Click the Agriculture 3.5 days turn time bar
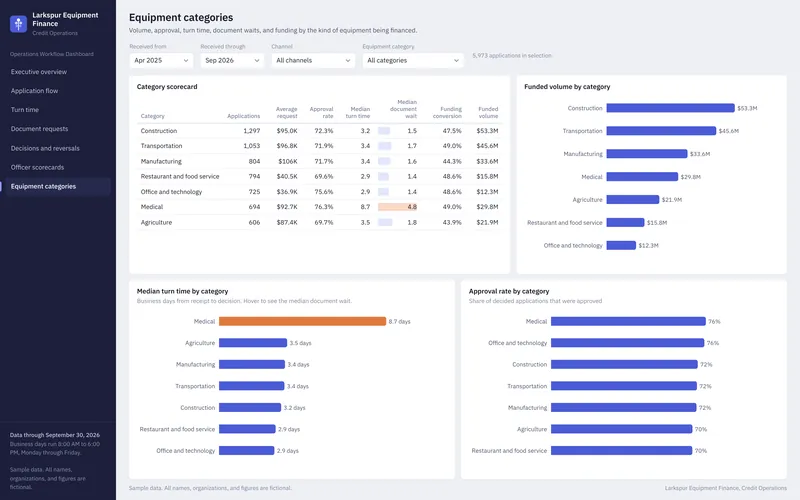This screenshot has height=500, width=800. click(x=253, y=343)
